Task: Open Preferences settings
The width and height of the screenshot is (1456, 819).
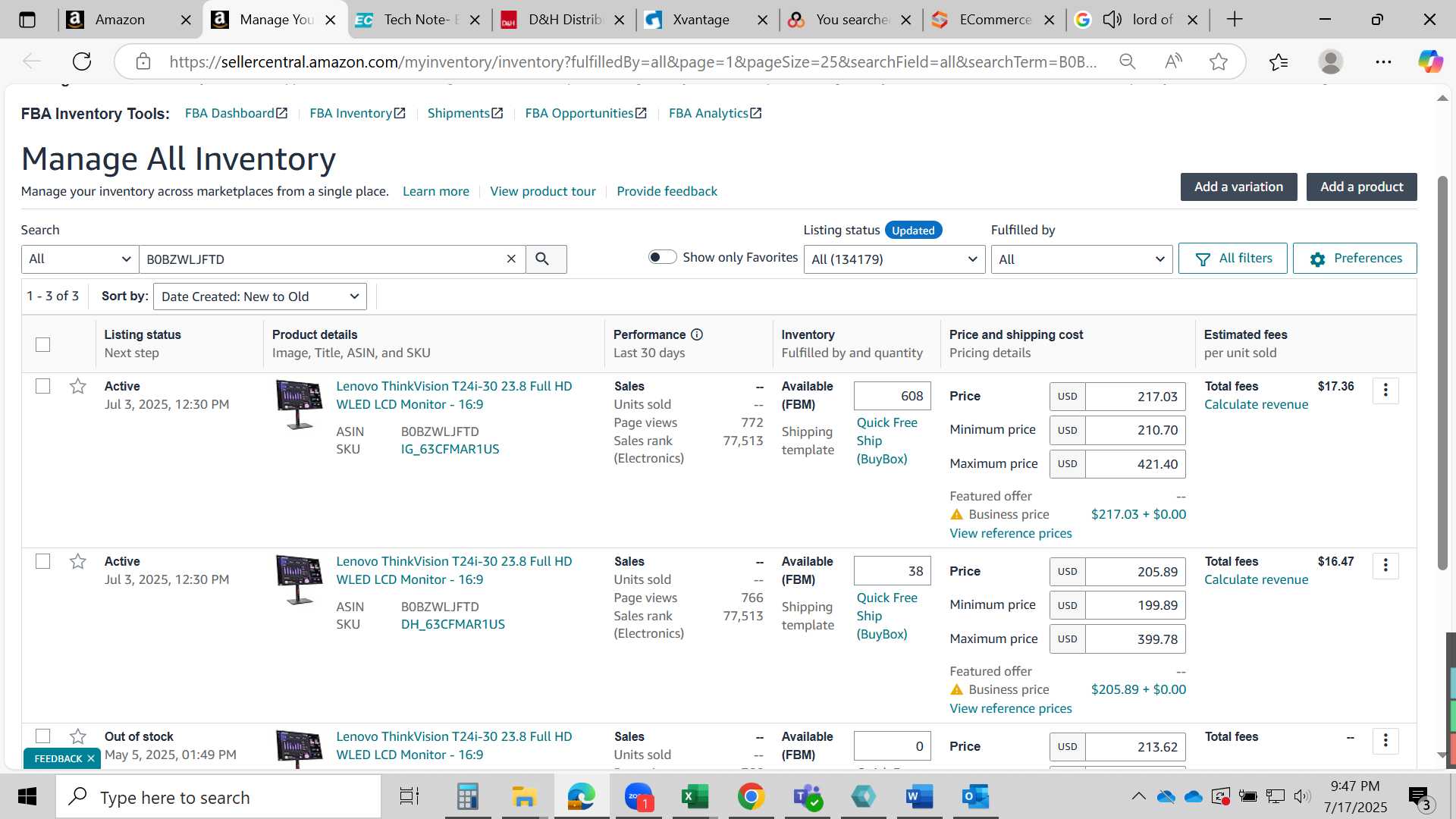Action: click(x=1354, y=259)
